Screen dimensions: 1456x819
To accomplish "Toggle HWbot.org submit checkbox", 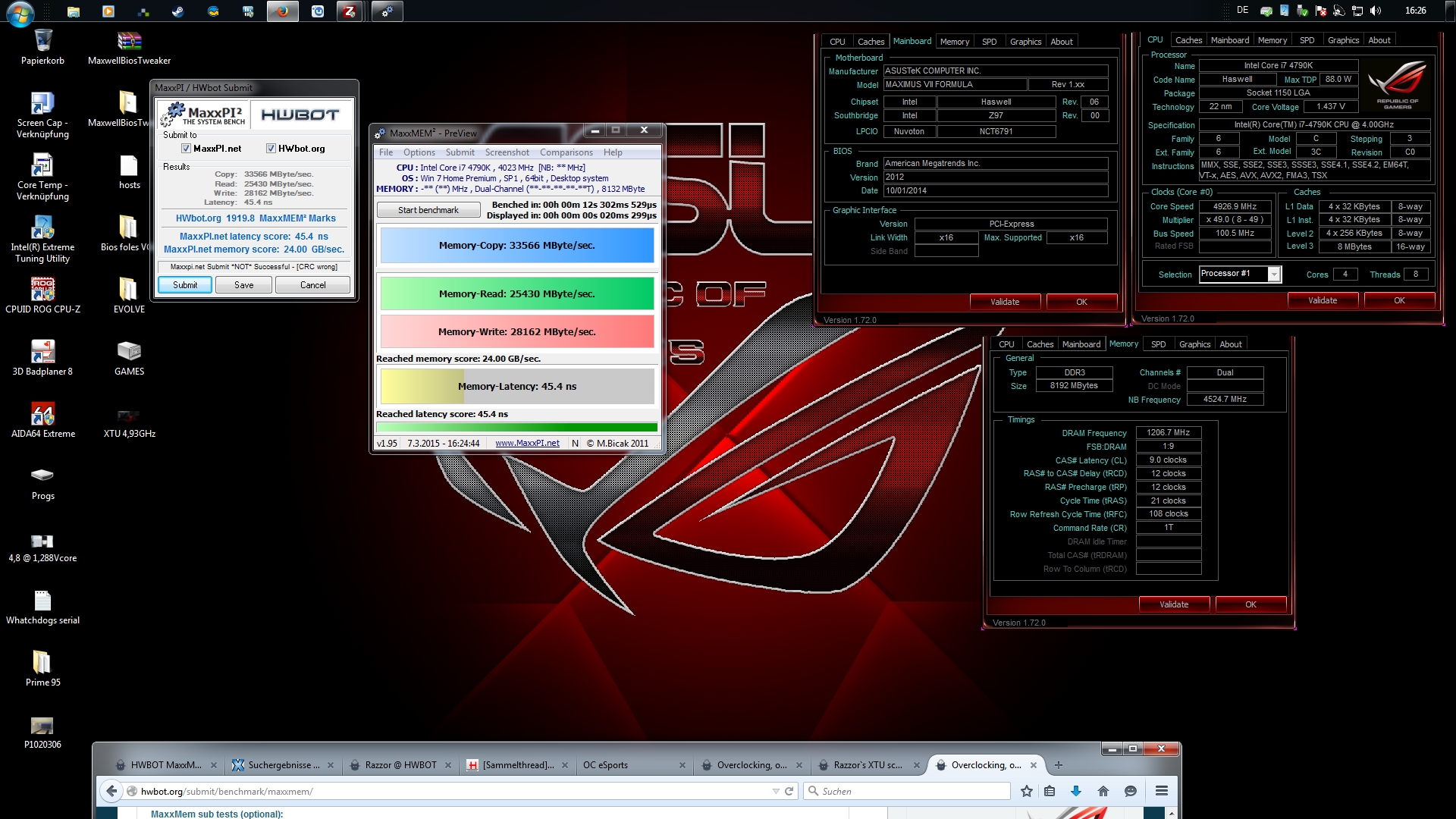I will [271, 149].
